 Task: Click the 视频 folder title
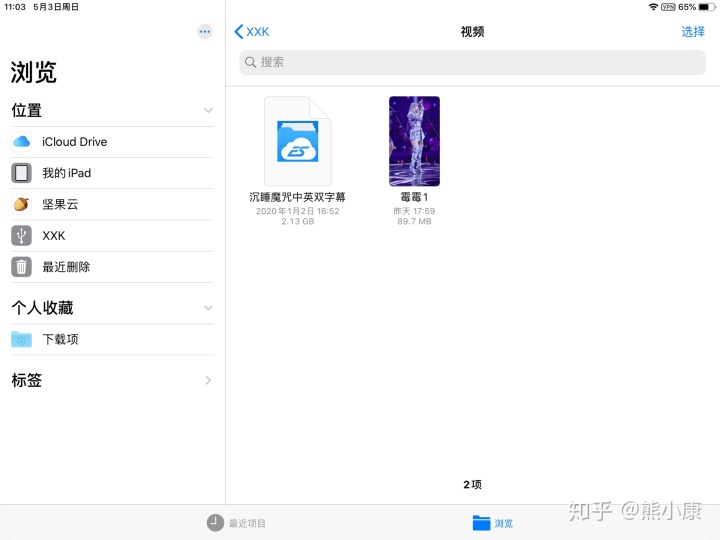click(x=472, y=32)
